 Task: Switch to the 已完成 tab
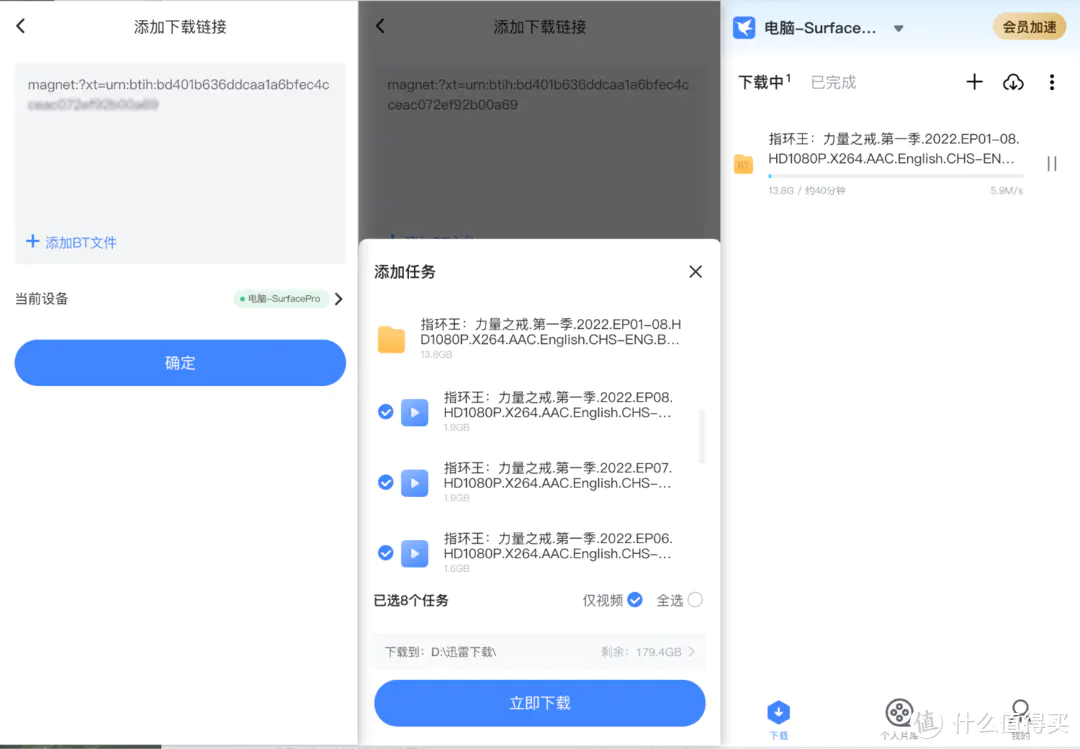coord(833,82)
